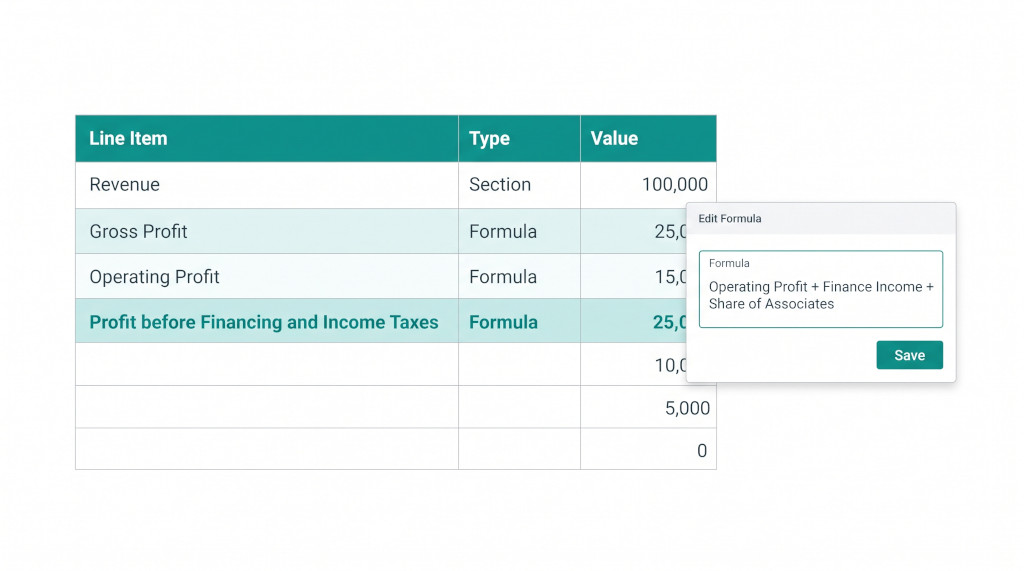1024x571 pixels.
Task: Click the 0 value cell in last row
Action: (648, 449)
